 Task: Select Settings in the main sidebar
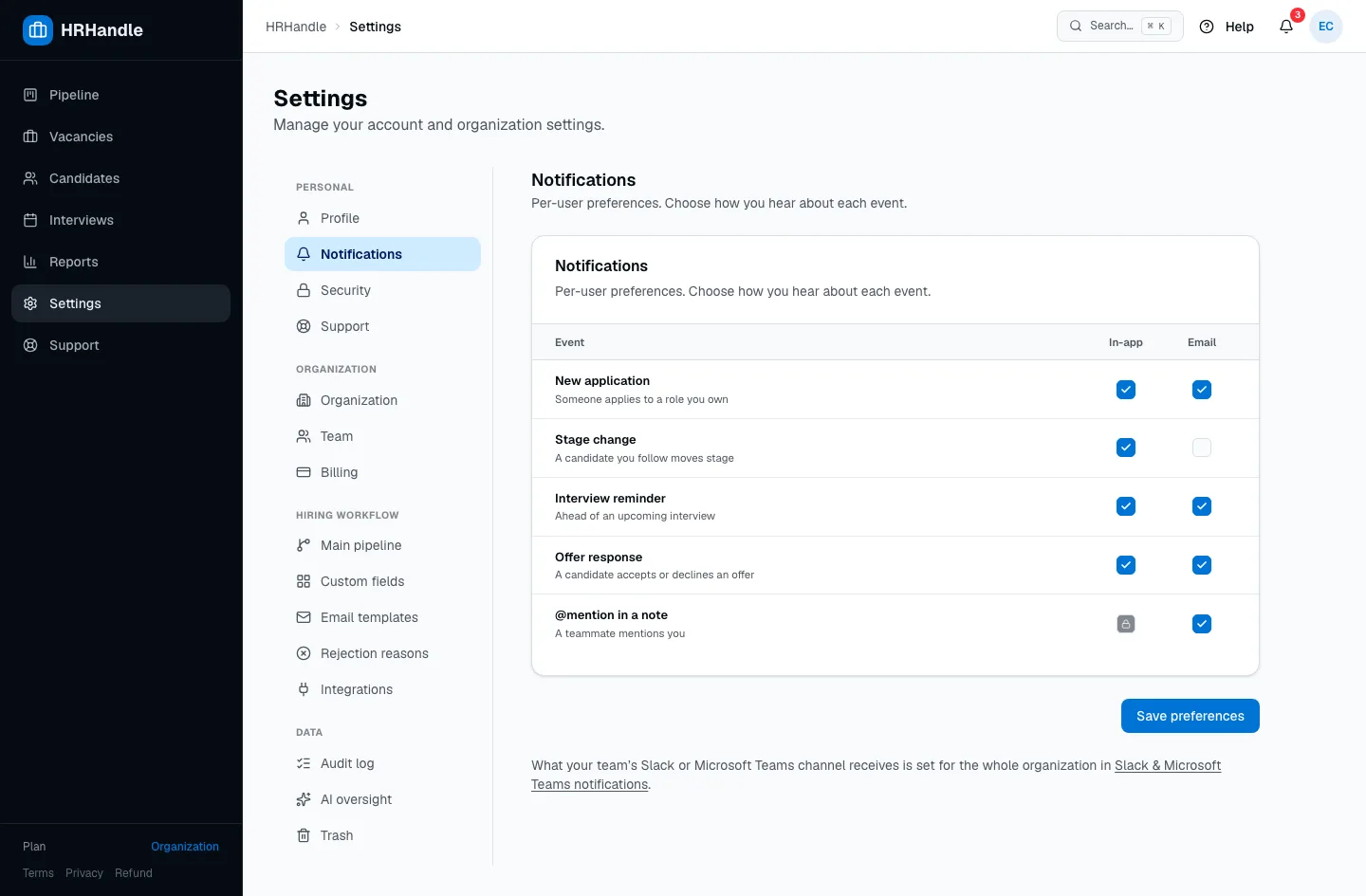pyautogui.click(x=120, y=303)
